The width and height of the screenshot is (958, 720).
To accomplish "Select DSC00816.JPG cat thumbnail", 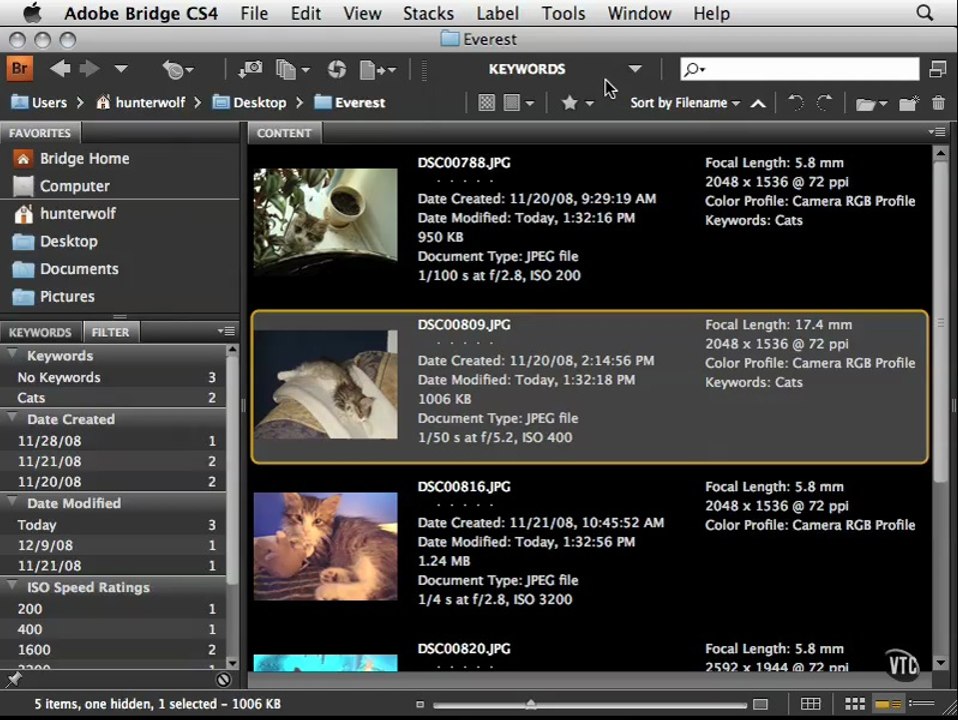I will pyautogui.click(x=326, y=546).
